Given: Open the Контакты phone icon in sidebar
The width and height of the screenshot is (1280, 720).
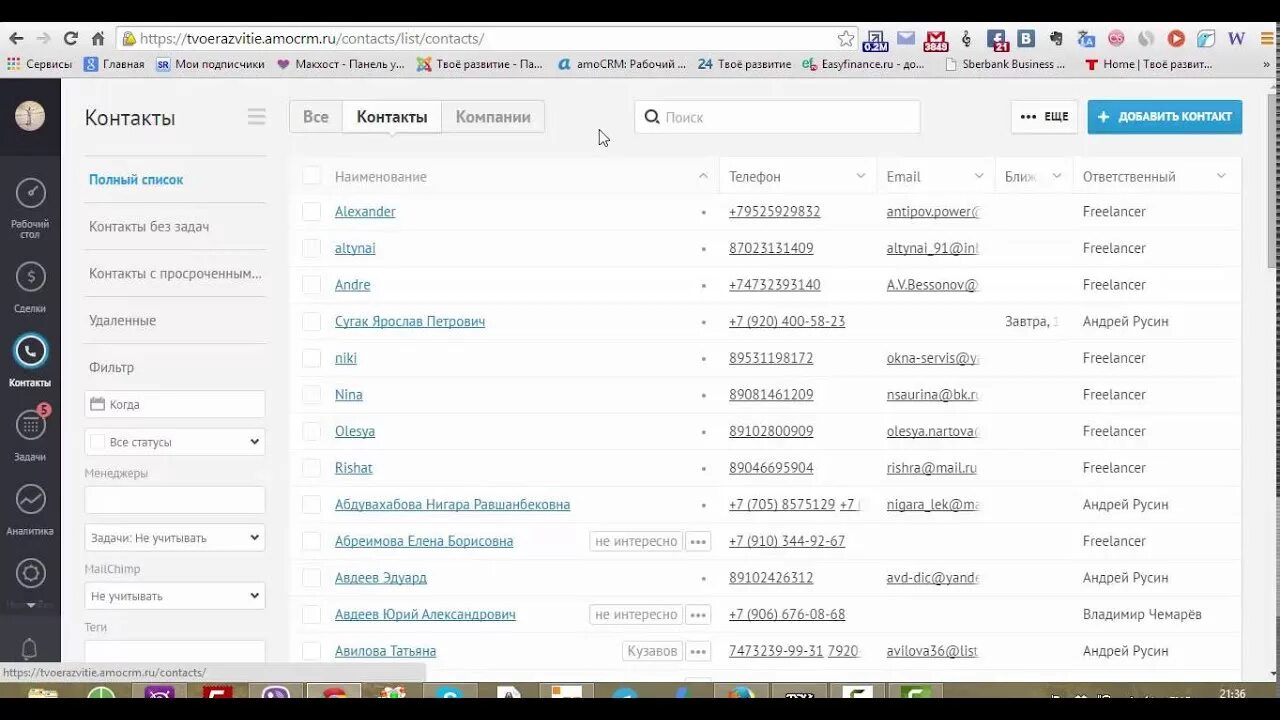Looking at the screenshot, I should click(30, 351).
